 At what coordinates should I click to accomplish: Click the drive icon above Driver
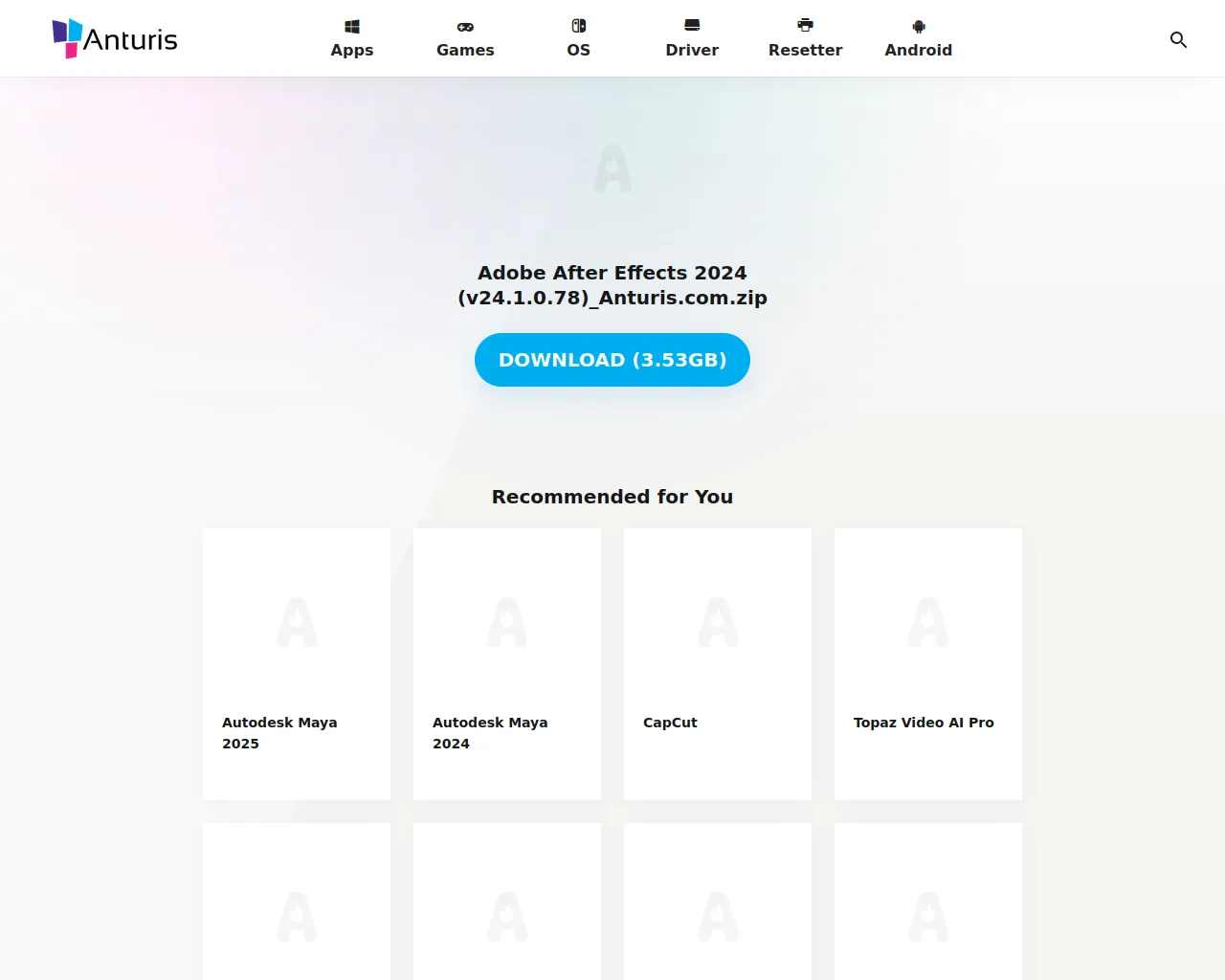tap(692, 25)
